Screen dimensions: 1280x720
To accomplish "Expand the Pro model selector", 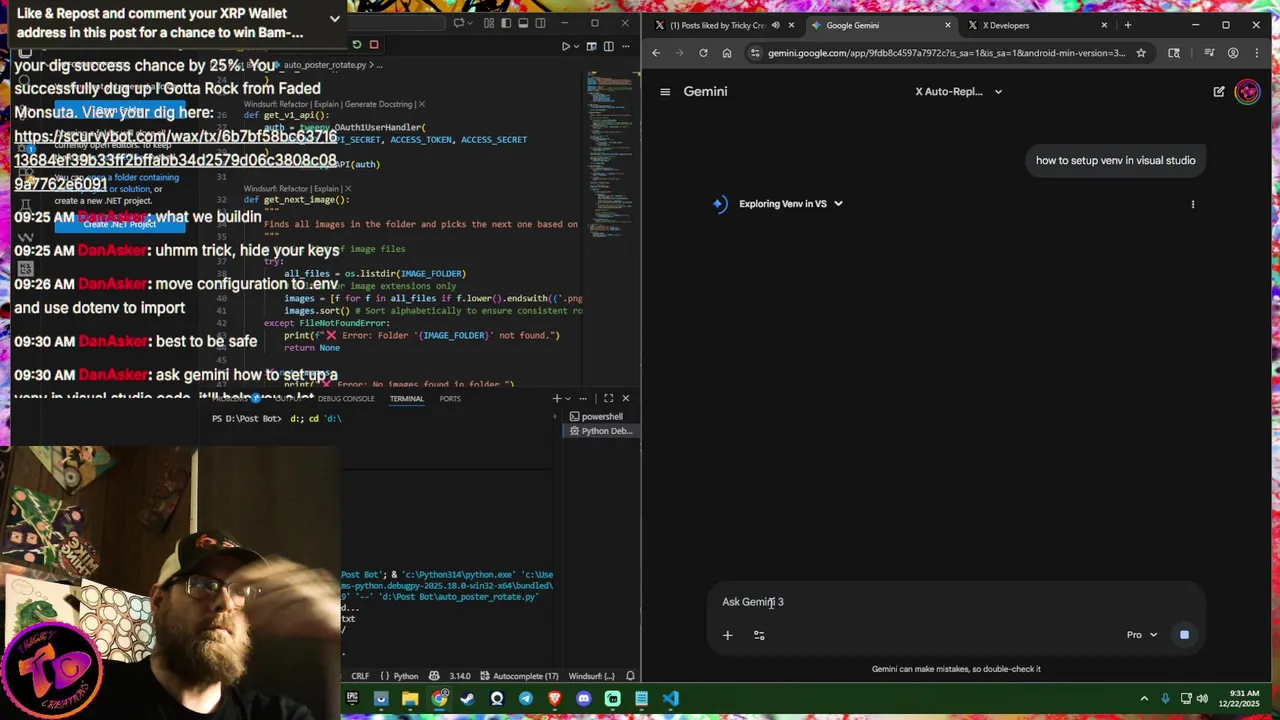I will pyautogui.click(x=1142, y=635).
